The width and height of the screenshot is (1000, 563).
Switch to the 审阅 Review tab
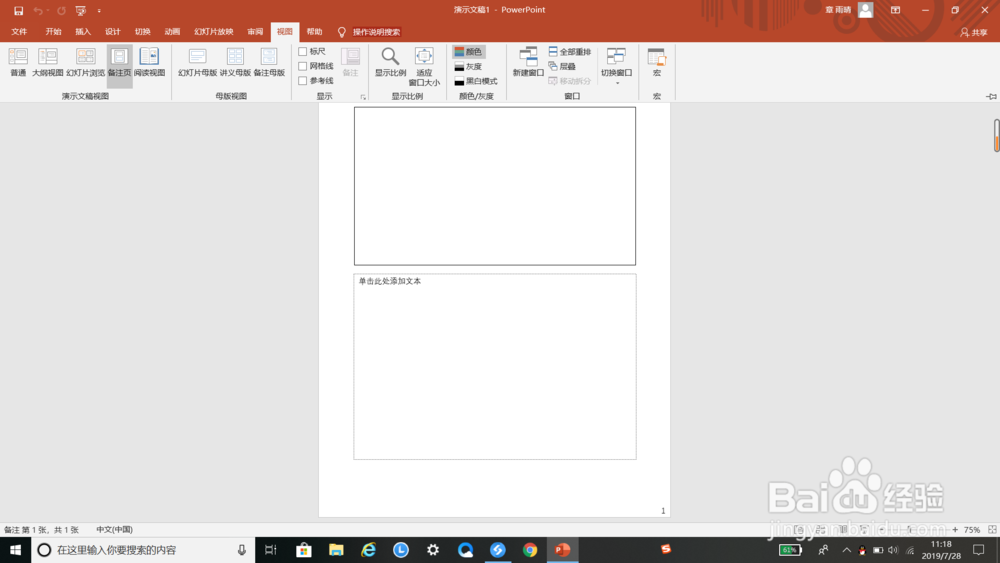255,32
